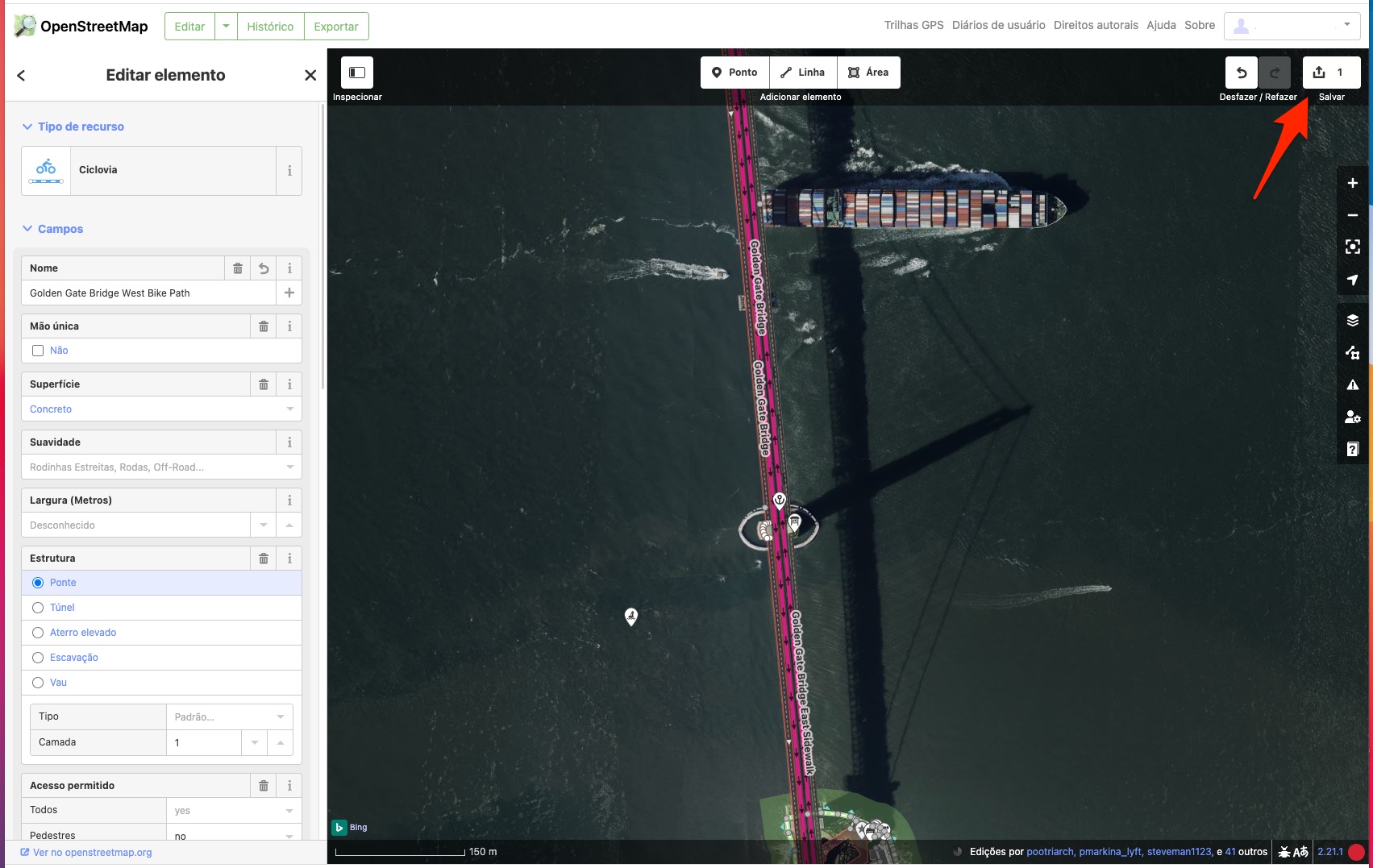The height and width of the screenshot is (868, 1373).
Task: Open the Tipo Padrão dropdown
Action: click(x=230, y=716)
